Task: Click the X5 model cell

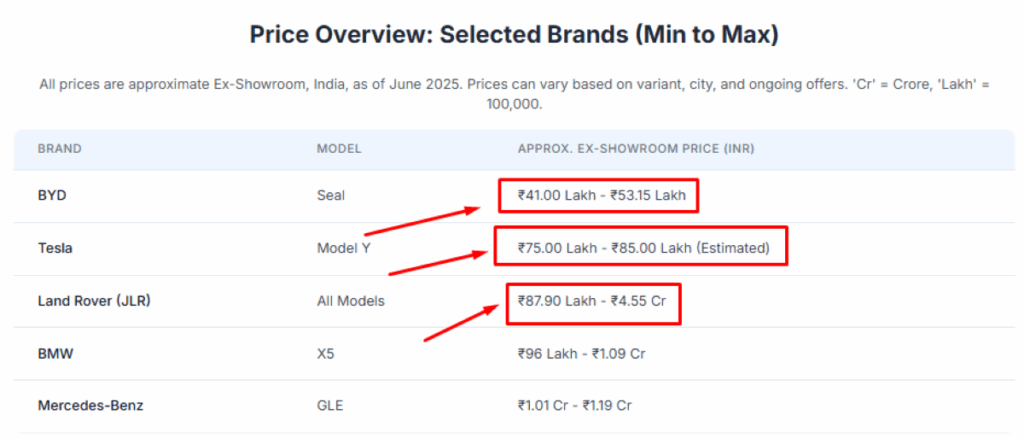Action: 325,354
